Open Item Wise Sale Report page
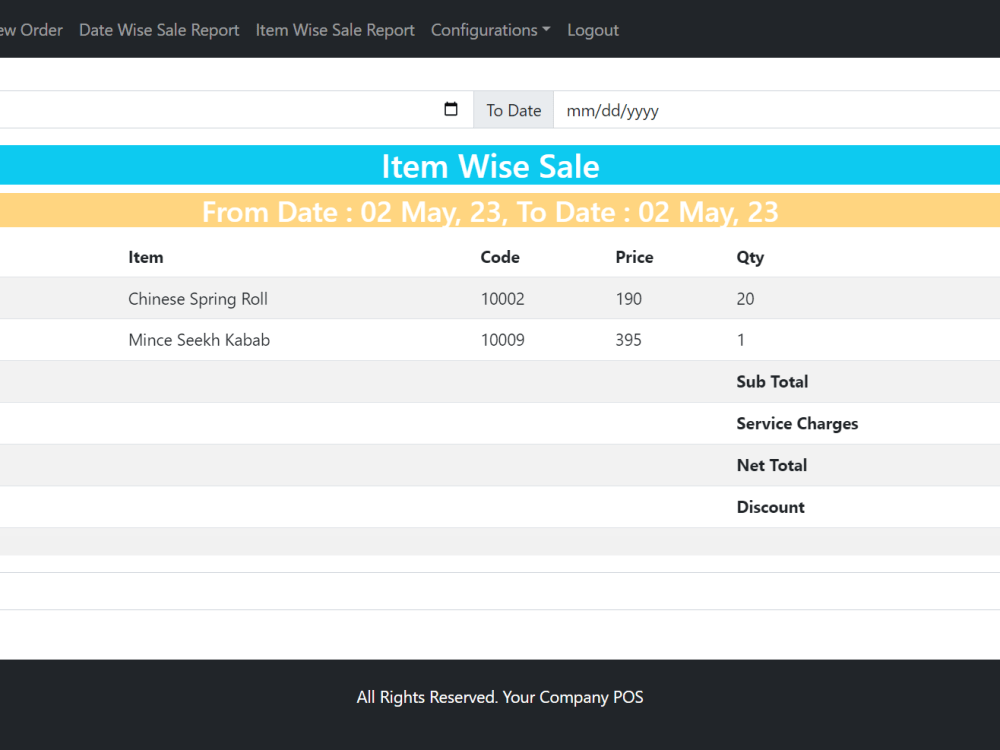This screenshot has height=750, width=1000. [x=335, y=30]
